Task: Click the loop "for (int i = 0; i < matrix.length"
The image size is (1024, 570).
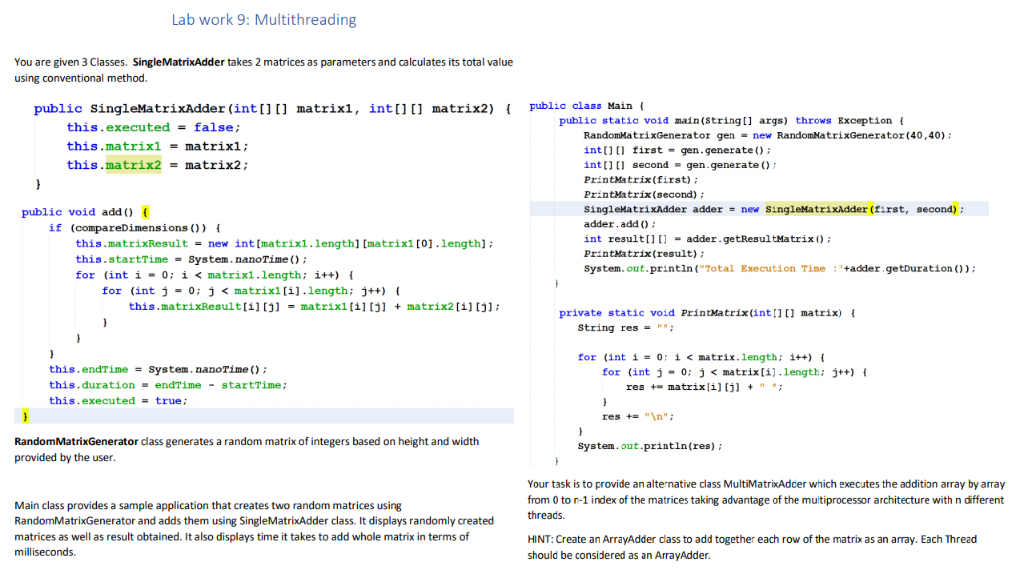Action: click(x=701, y=357)
